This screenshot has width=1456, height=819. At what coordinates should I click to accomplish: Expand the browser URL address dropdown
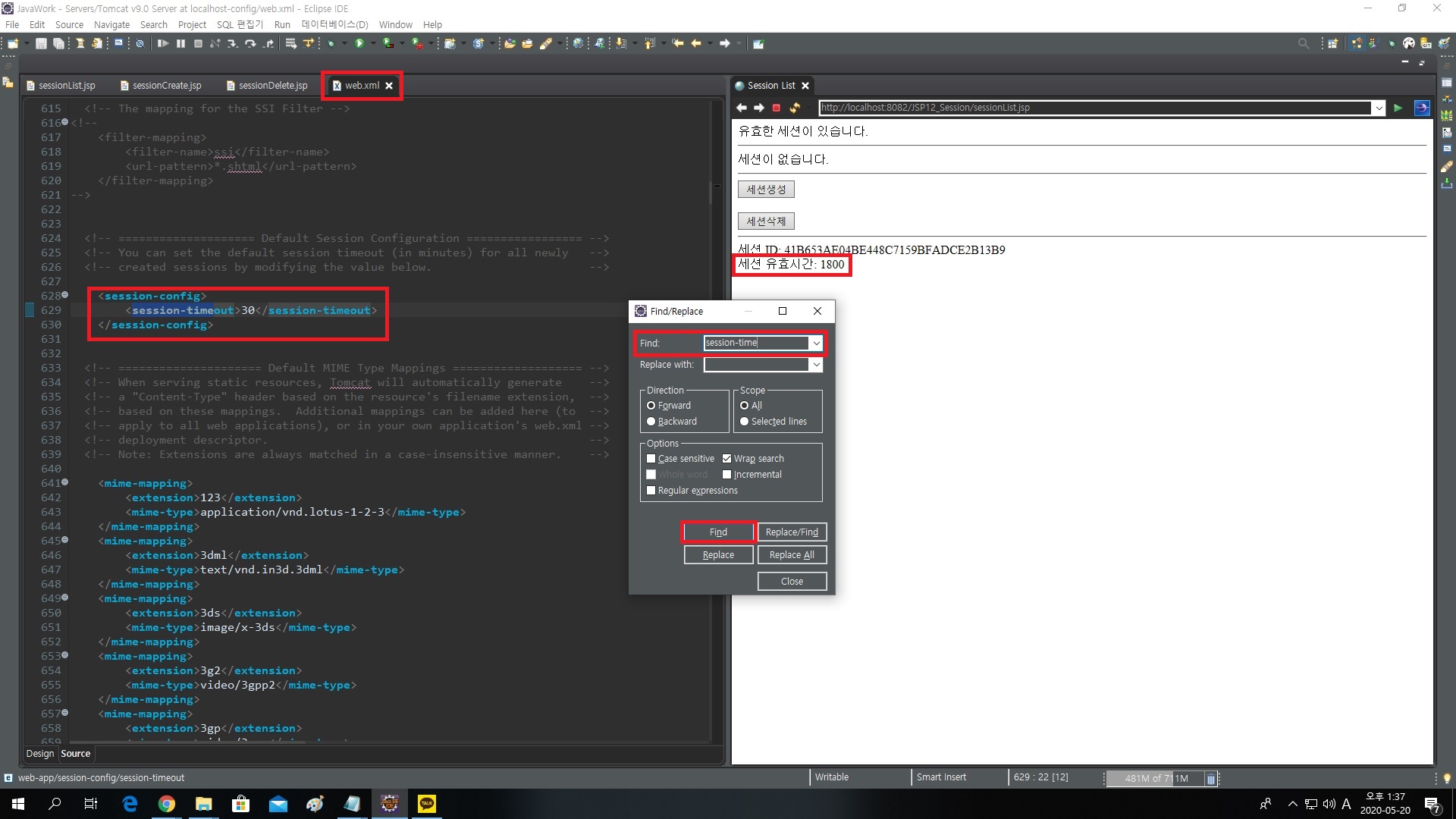pyautogui.click(x=1378, y=108)
